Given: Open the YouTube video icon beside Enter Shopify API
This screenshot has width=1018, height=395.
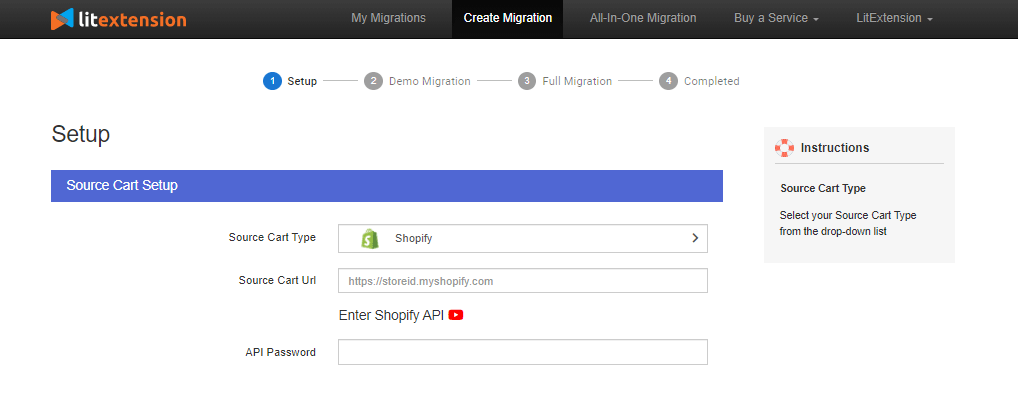Looking at the screenshot, I should pos(456,315).
